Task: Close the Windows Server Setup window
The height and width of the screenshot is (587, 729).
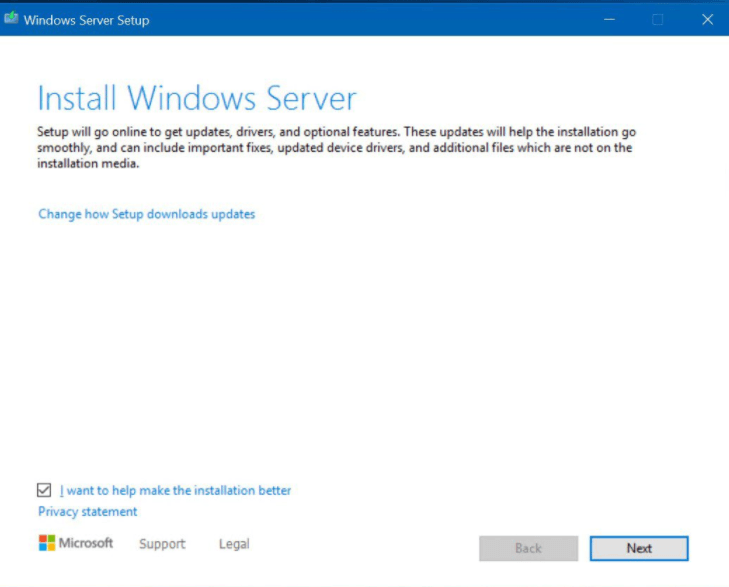Action: coord(707,19)
